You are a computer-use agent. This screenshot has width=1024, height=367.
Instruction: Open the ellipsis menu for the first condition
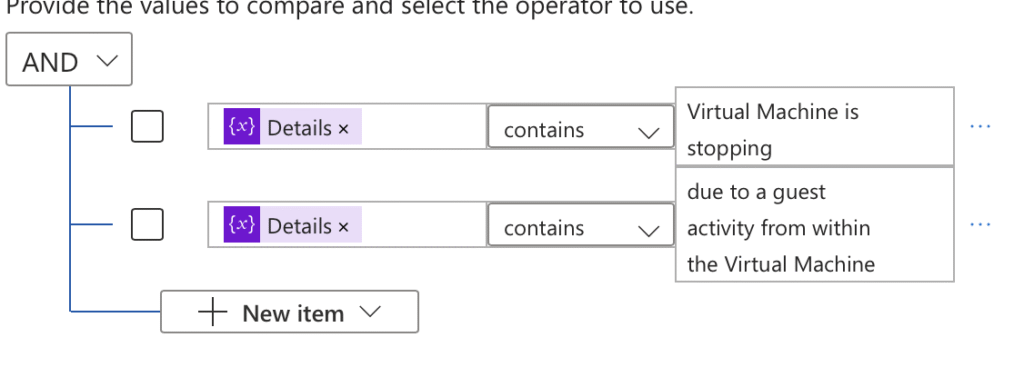pyautogui.click(x=980, y=125)
